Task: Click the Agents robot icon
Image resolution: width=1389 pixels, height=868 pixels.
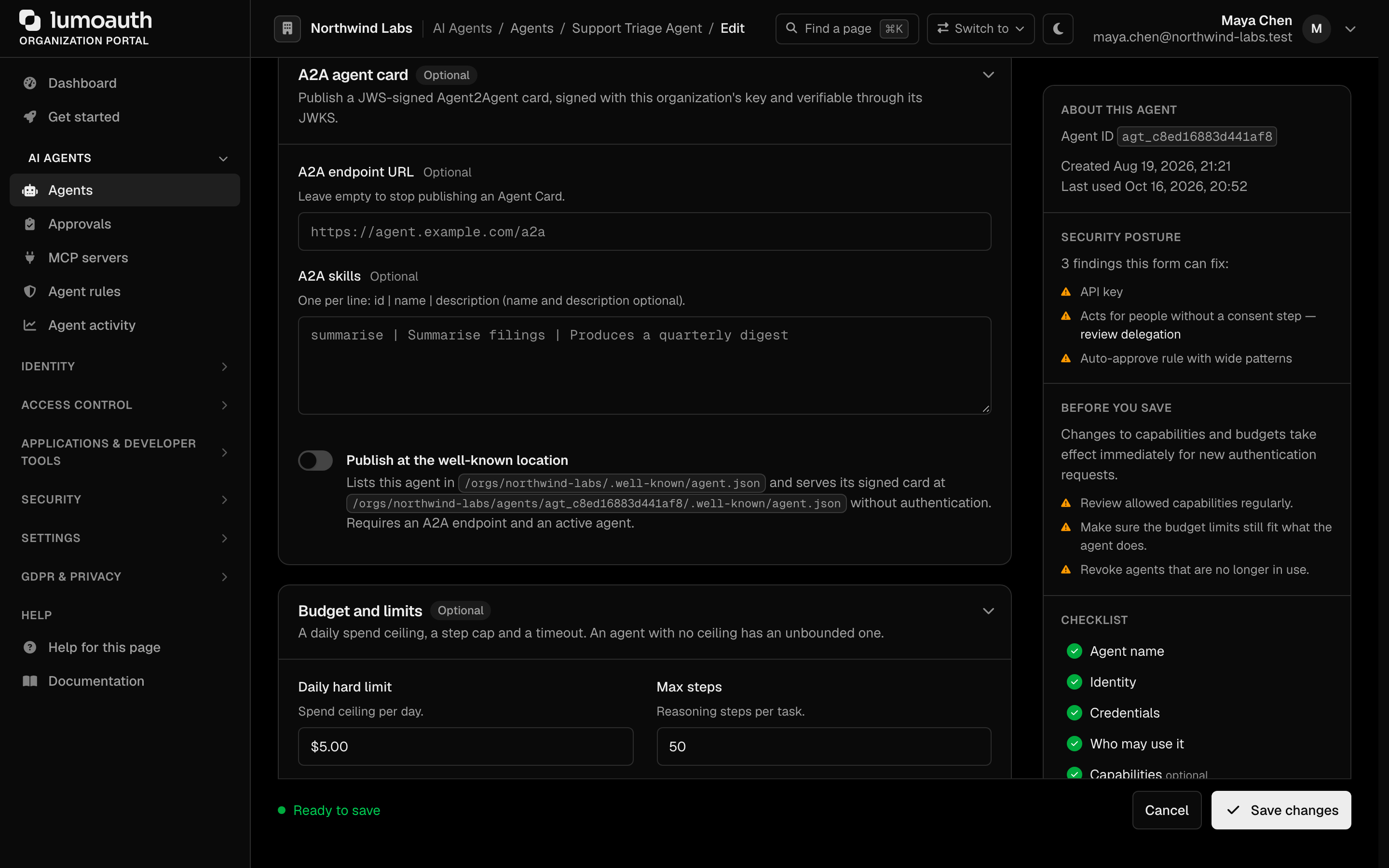Action: coord(30,190)
